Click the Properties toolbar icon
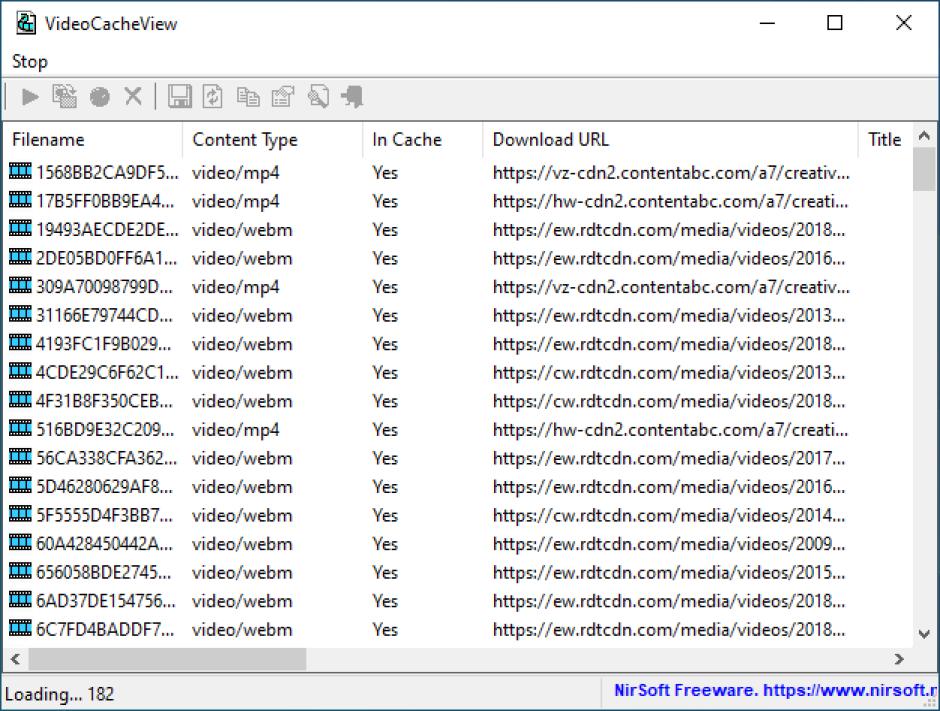 tap(283, 96)
